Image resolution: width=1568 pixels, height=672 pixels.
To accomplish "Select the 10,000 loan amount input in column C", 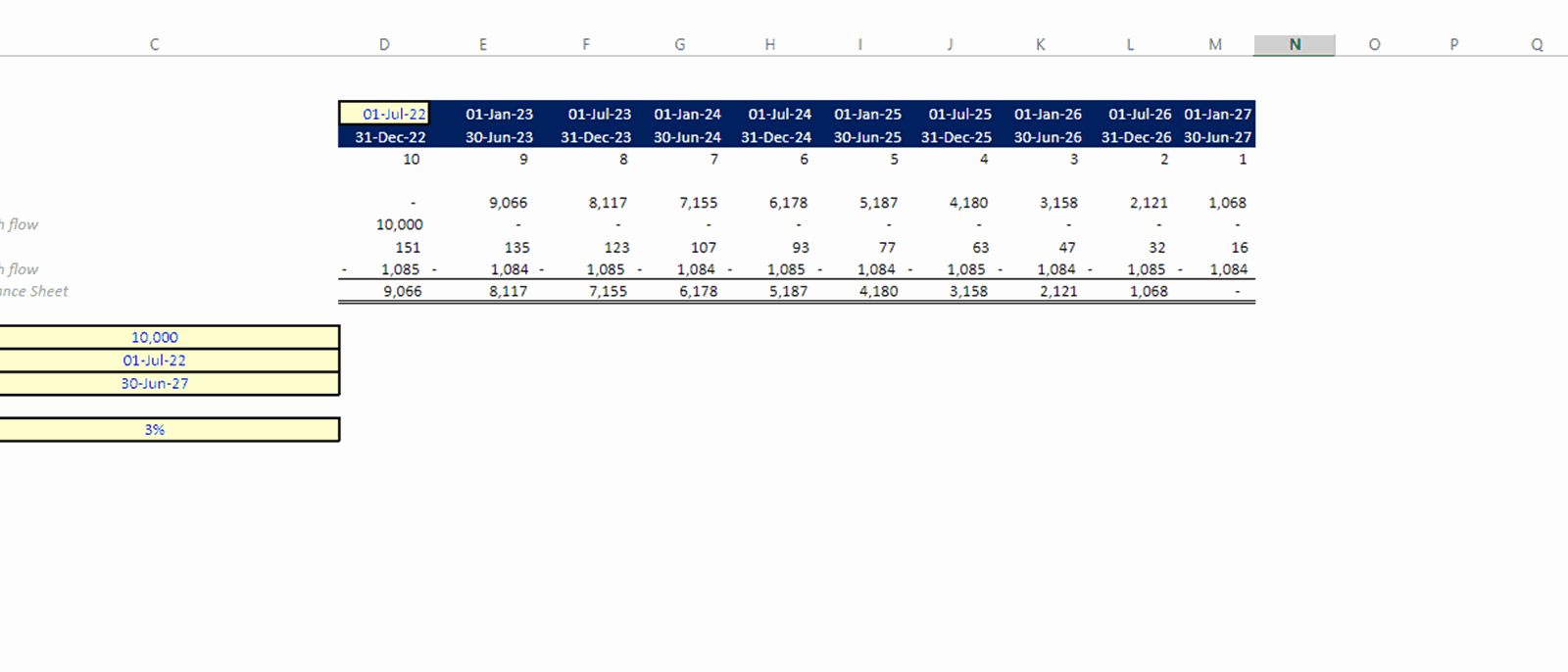I will [x=155, y=337].
